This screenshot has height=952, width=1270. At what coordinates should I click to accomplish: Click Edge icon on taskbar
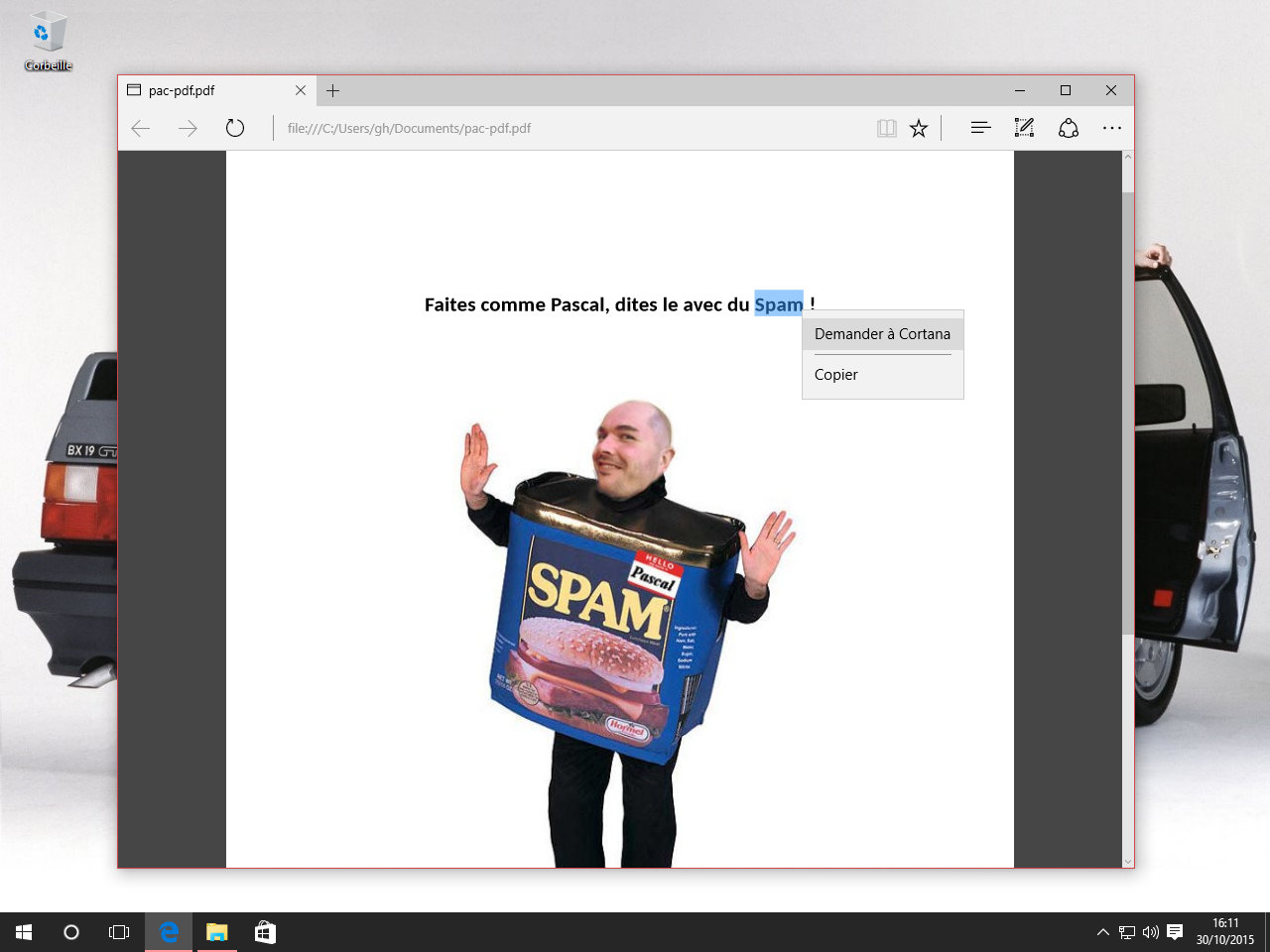tap(169, 932)
